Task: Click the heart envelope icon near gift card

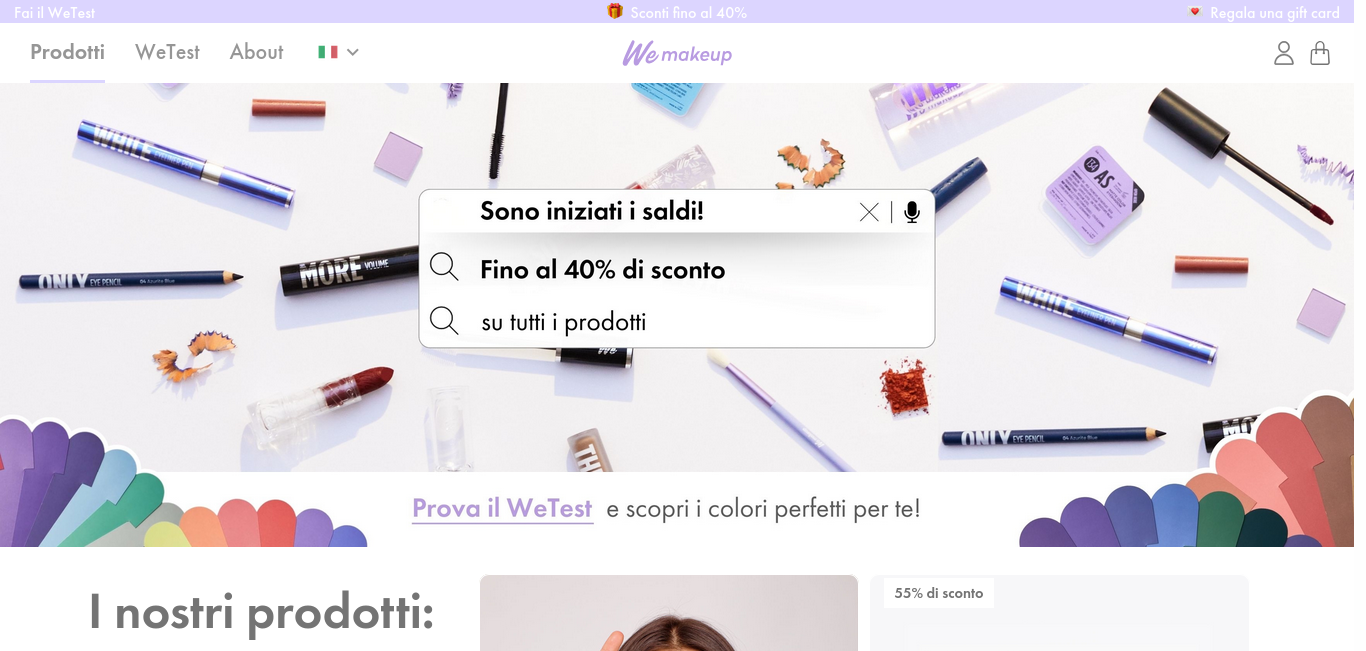Action: pos(1195,12)
